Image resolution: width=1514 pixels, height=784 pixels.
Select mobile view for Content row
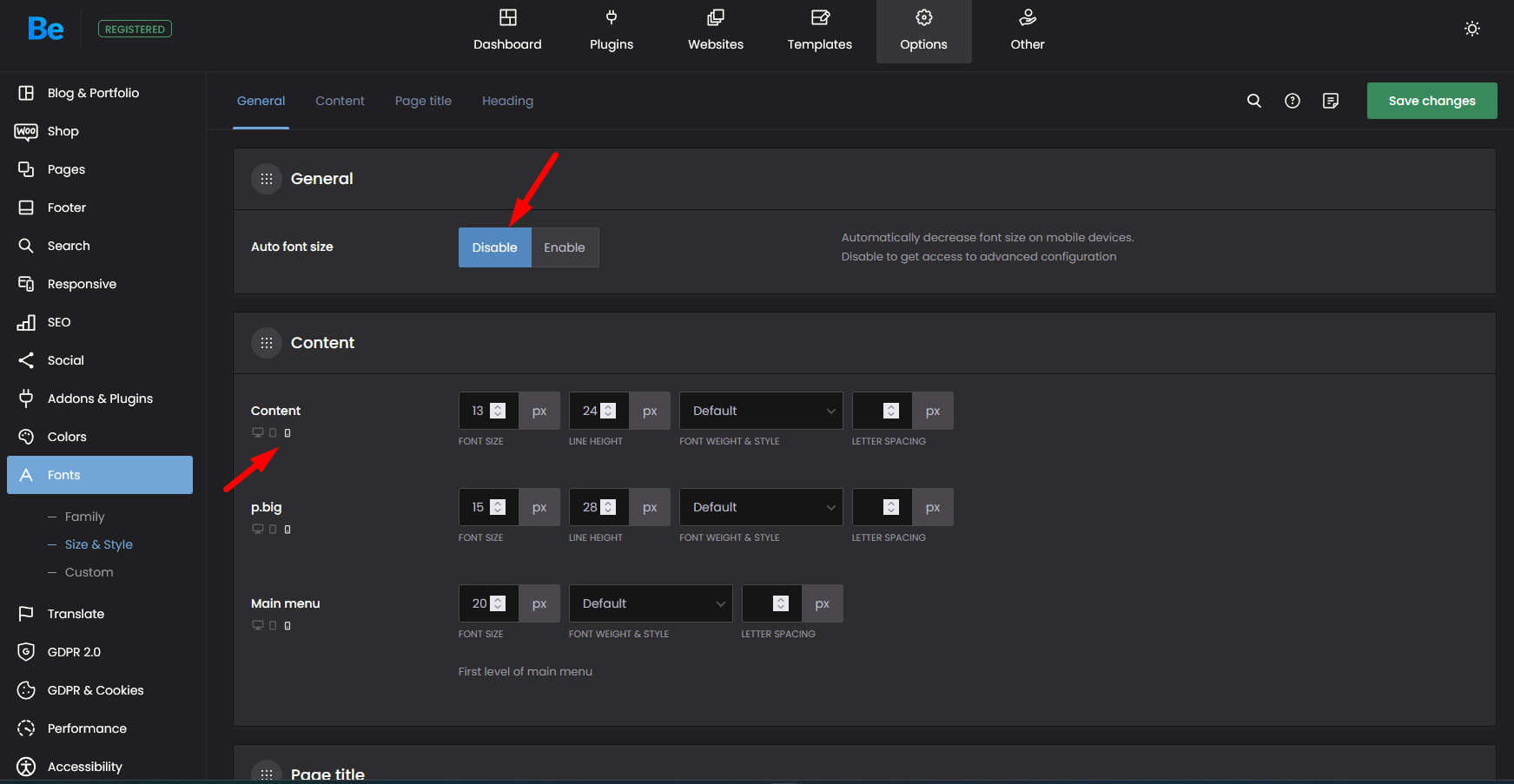click(x=288, y=432)
